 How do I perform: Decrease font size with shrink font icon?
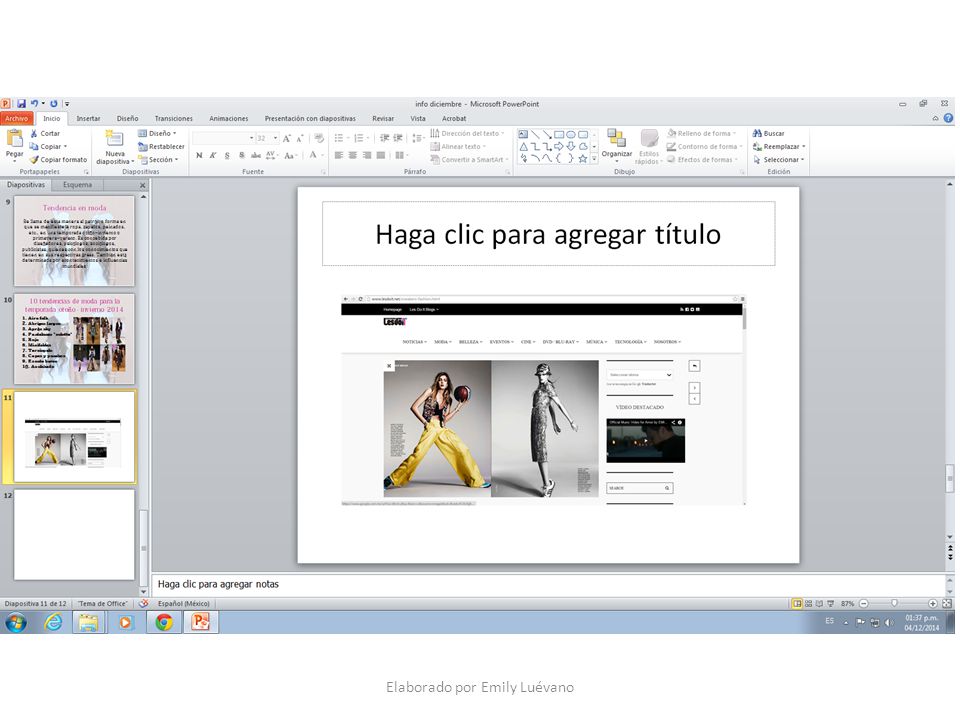[x=299, y=138]
